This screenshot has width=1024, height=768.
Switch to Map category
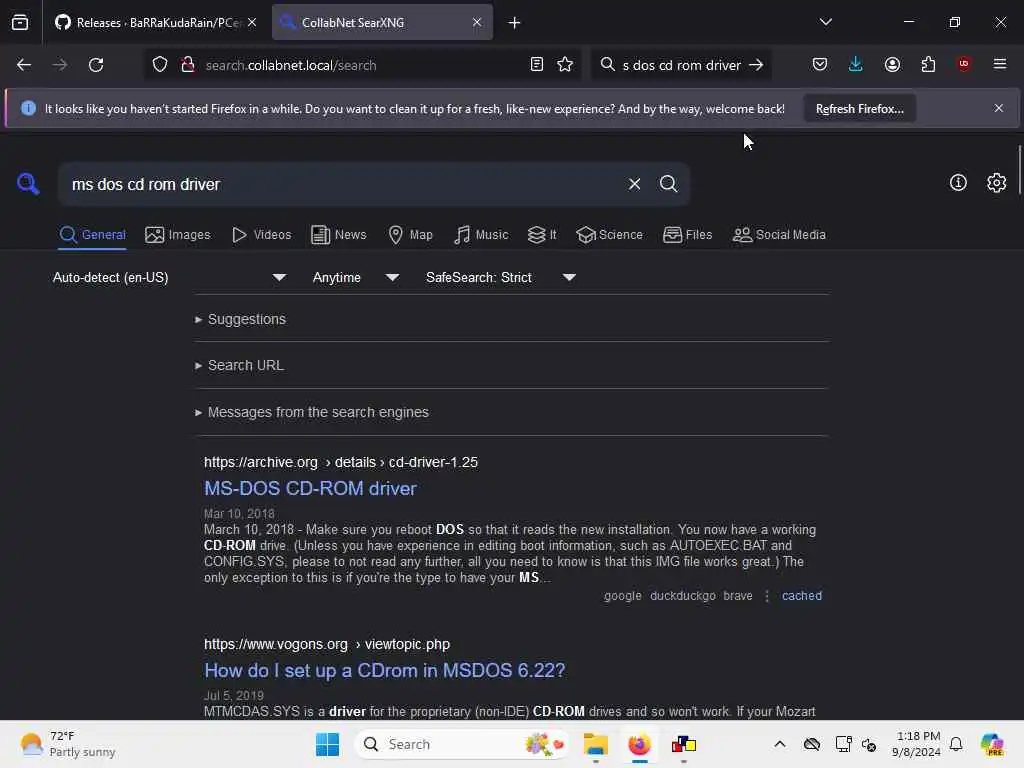(x=410, y=234)
